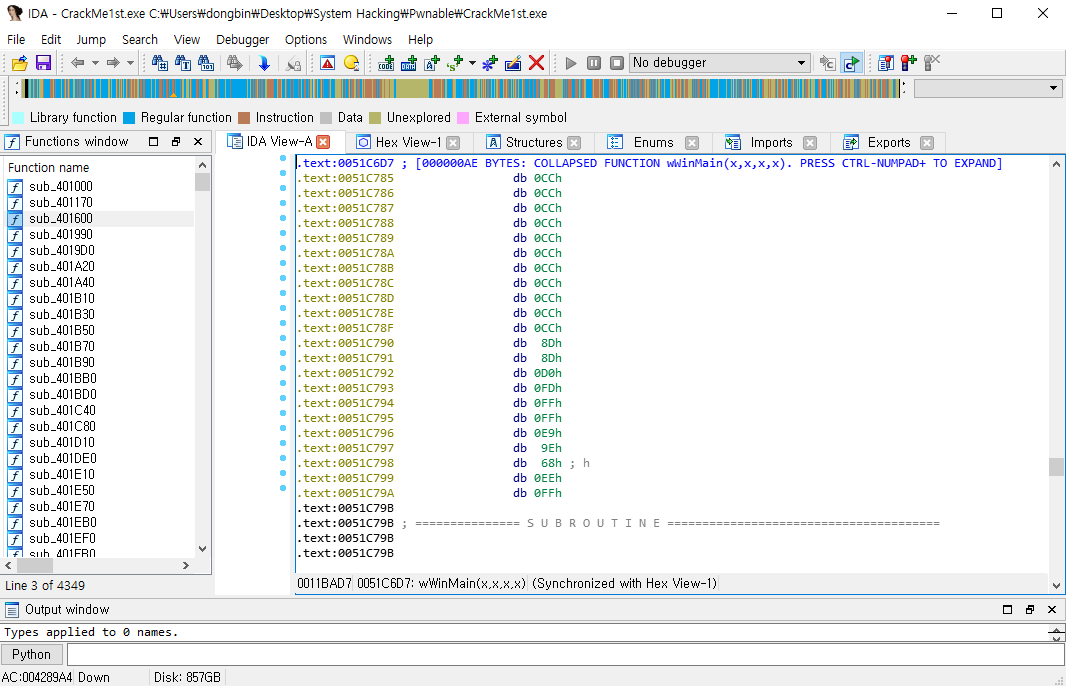Open the No debugger combo box
The image size is (1066, 686).
720,63
